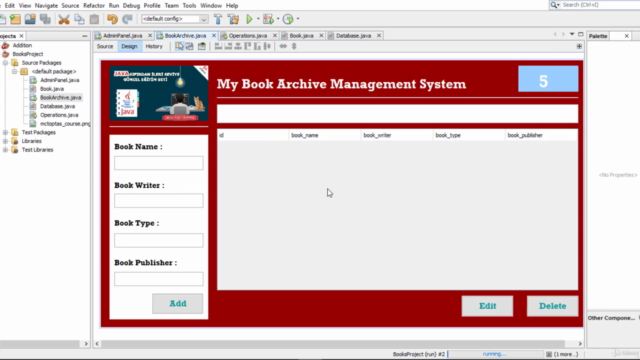Click the search magnifier icon
The height and width of the screenshot is (360, 640).
point(554,5)
